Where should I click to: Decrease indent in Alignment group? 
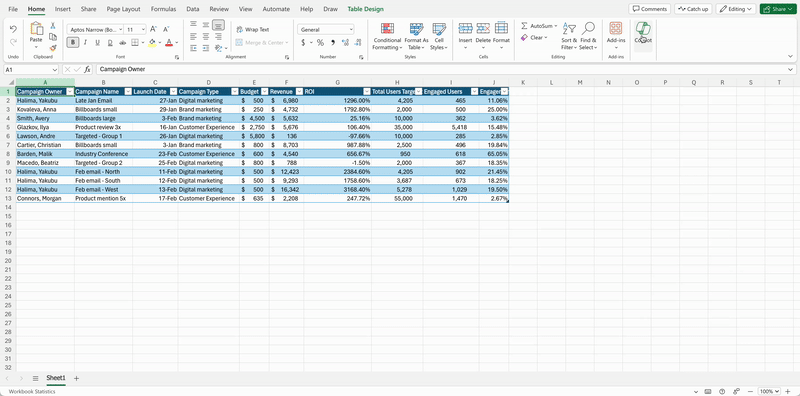click(x=193, y=48)
